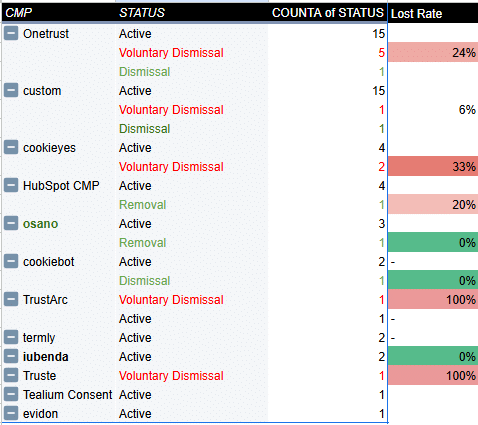Click the 24% Lost Rate cell

tap(433, 52)
